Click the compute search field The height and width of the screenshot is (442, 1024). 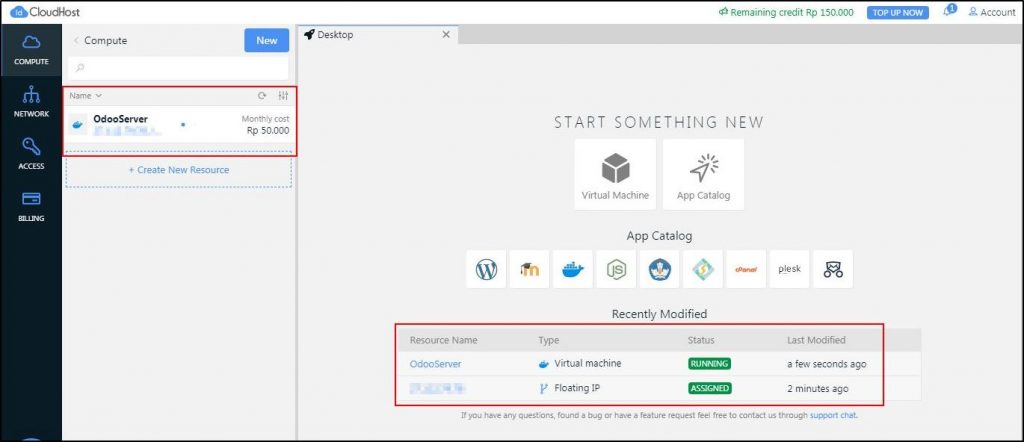coord(178,68)
